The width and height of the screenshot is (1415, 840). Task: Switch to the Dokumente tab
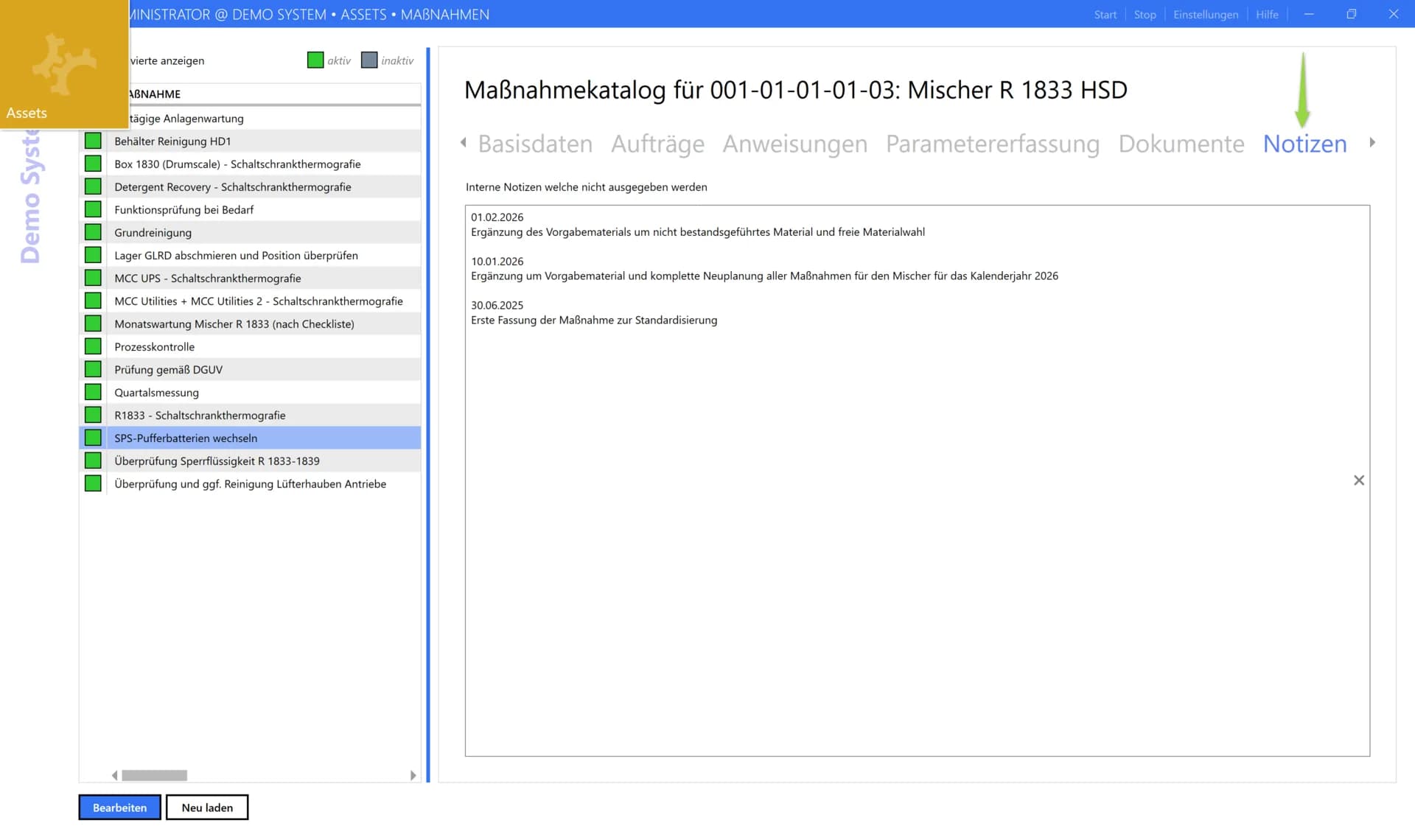pos(1181,144)
